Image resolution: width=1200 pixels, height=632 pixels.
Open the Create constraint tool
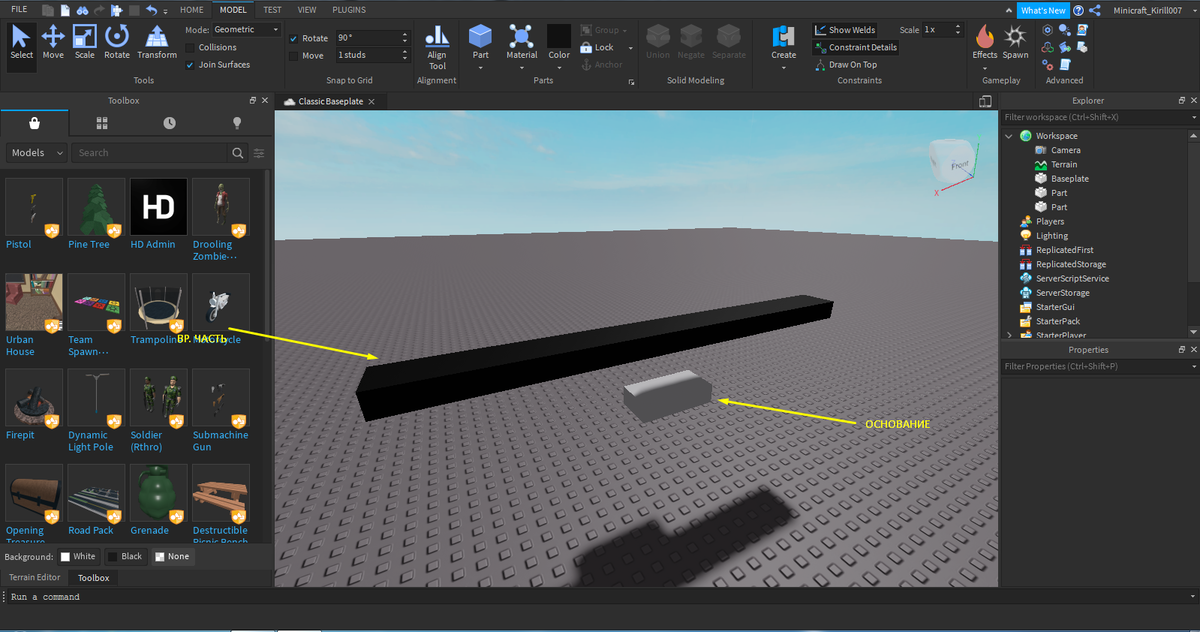tap(784, 42)
